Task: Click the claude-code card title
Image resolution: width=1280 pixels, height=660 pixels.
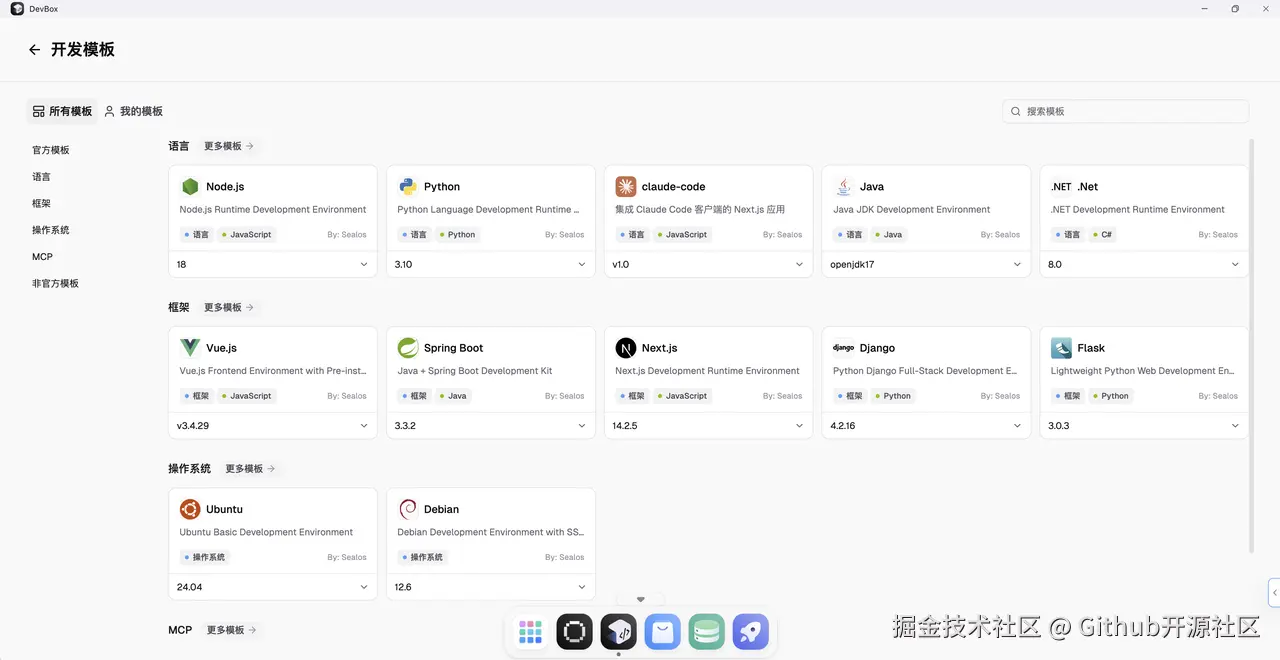Action: [673, 187]
